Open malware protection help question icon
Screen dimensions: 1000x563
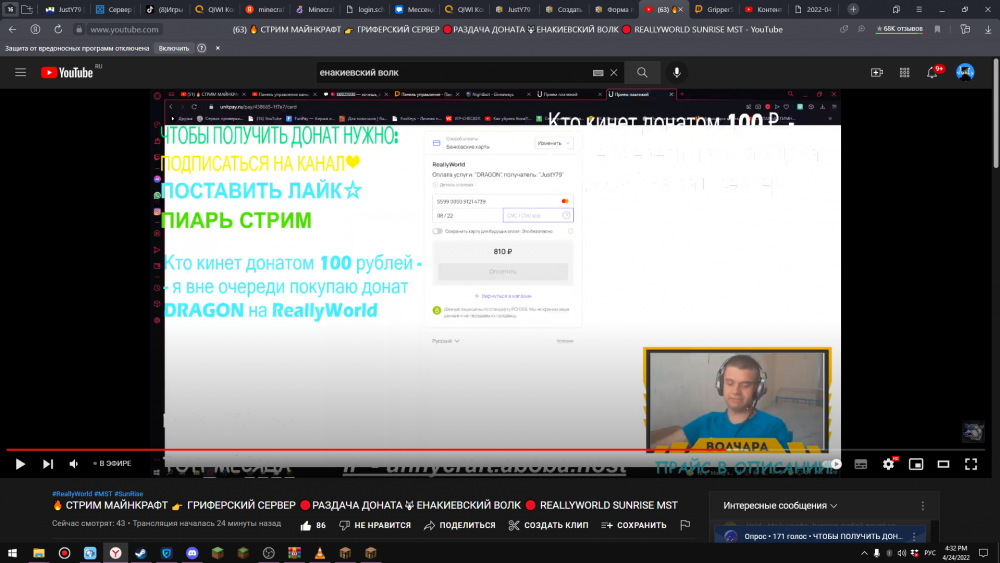tap(202, 48)
